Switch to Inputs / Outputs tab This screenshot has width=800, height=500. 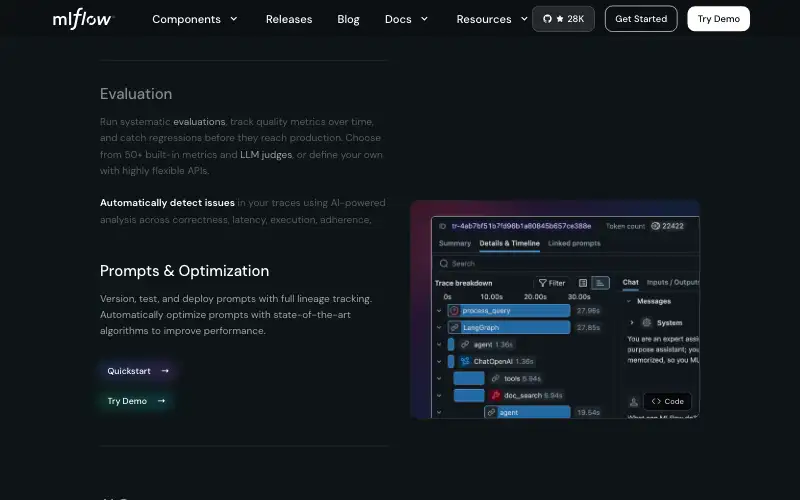pos(672,282)
